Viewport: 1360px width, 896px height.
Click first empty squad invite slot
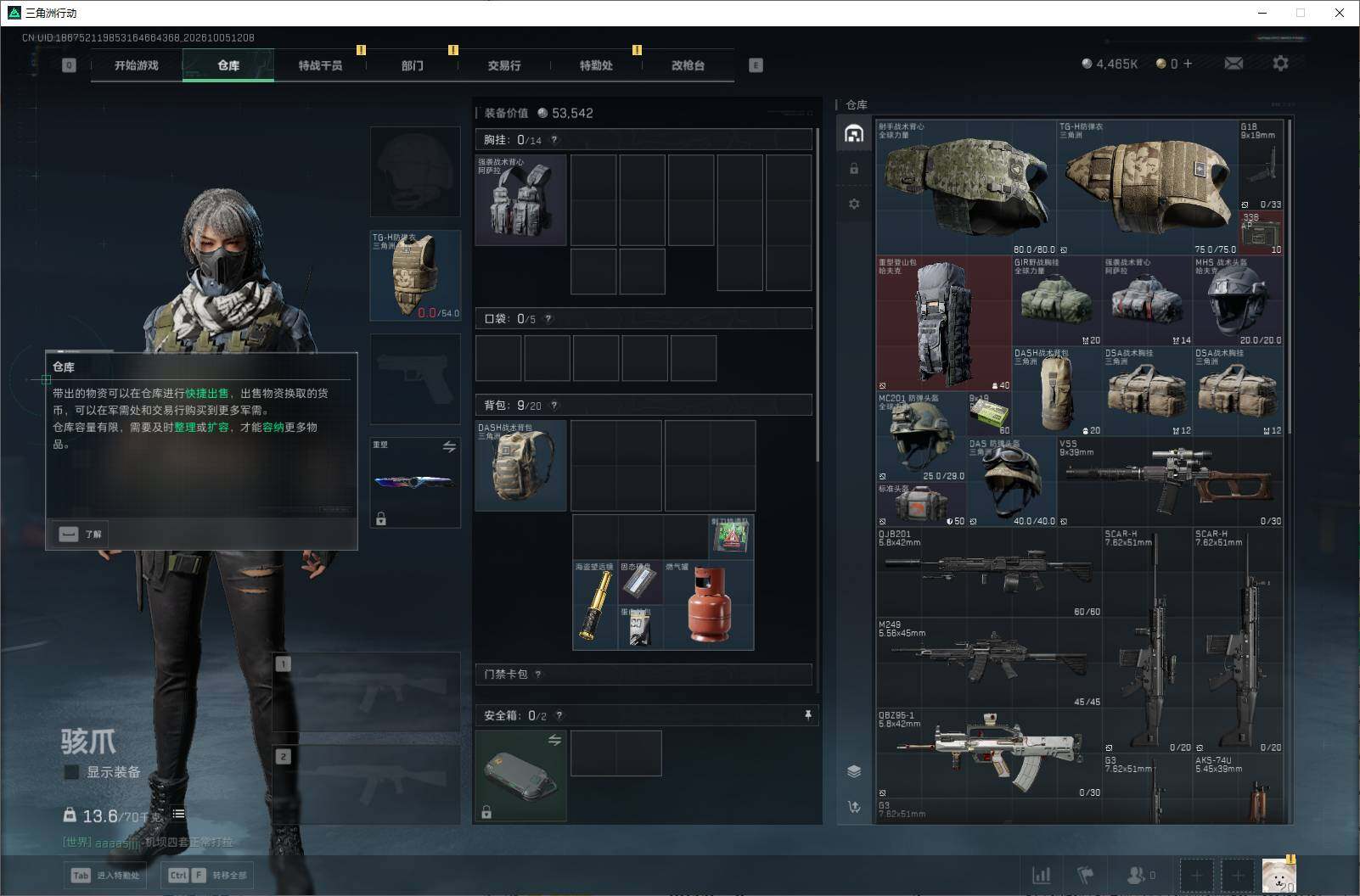pos(1196,875)
